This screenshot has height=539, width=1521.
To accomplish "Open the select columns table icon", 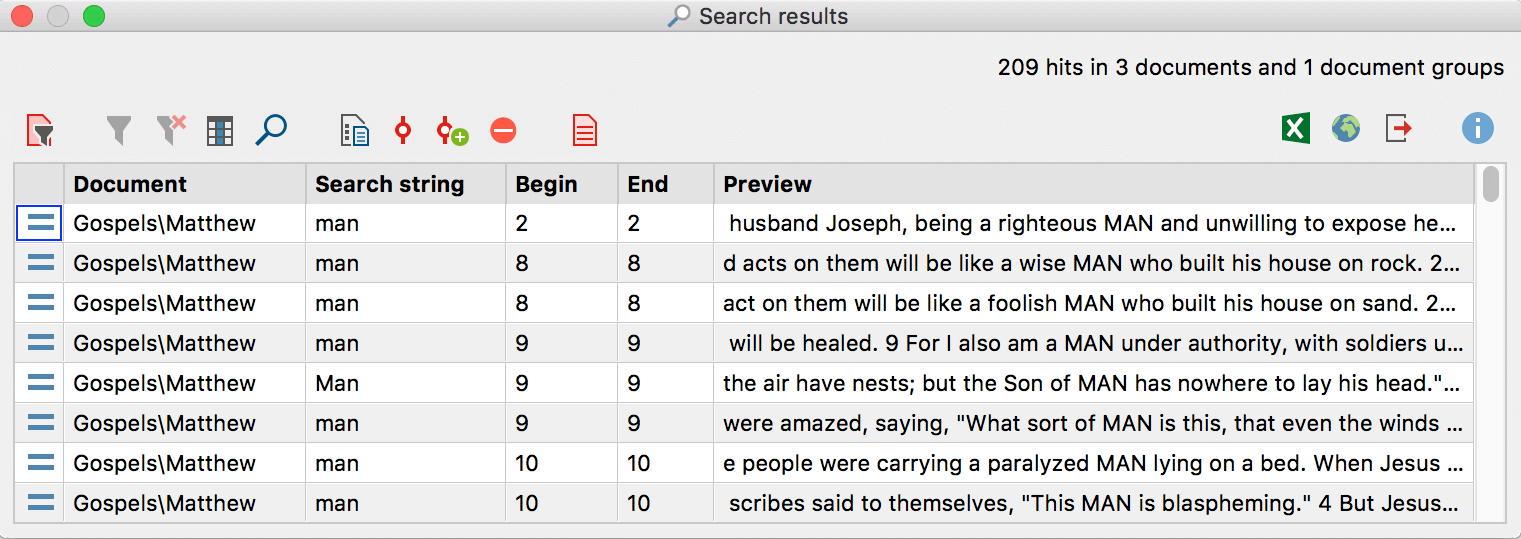I will (220, 131).
